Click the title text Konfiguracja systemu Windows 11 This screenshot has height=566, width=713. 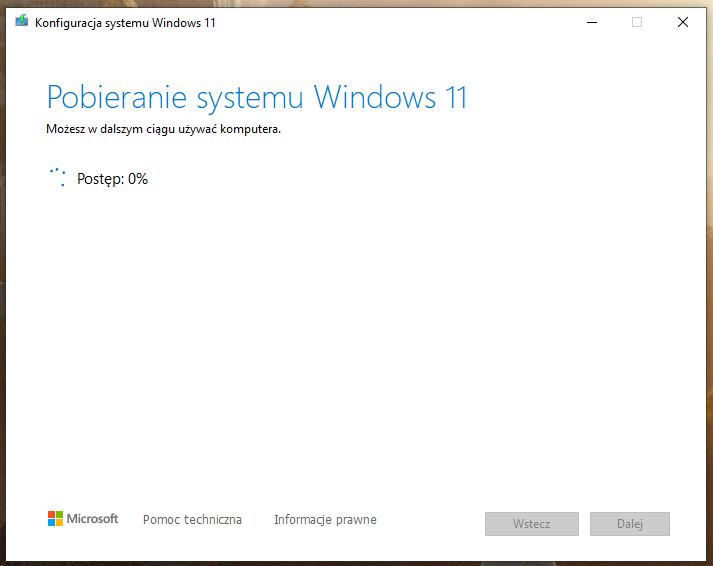tap(125, 23)
